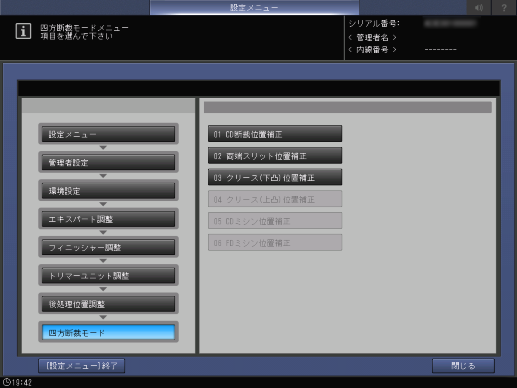
Task: Go to フィニッシャー調整 level
Action: (108, 247)
